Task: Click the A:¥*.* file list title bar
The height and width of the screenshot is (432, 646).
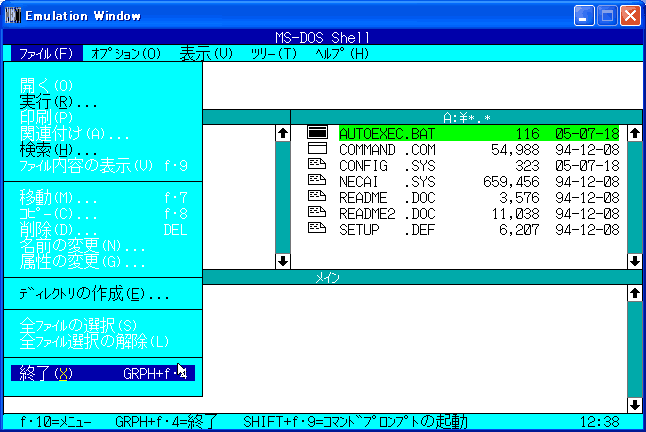Action: (466, 117)
